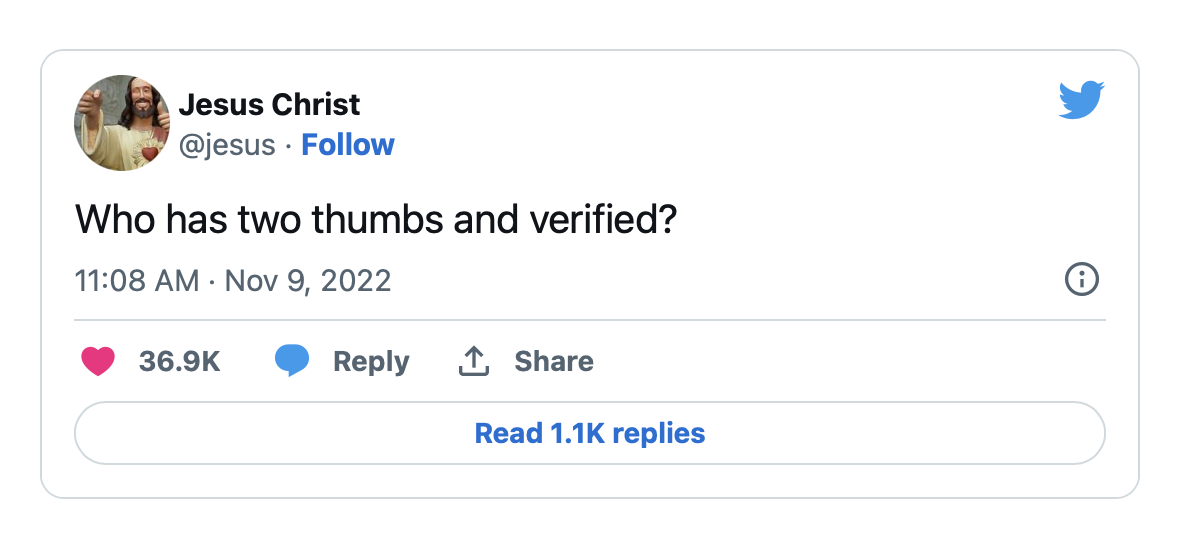
Task: Click Read 1.1K replies button
Action: pos(590,433)
